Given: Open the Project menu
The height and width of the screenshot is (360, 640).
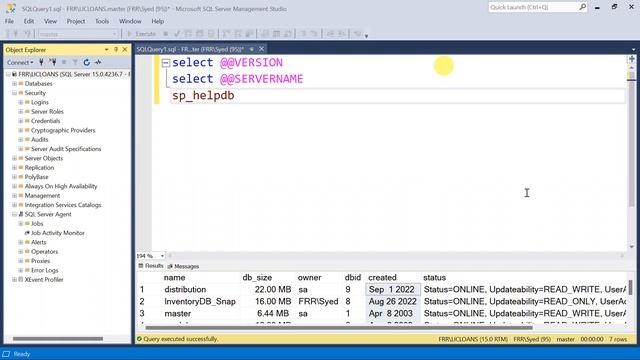Looking at the screenshot, I should point(76,21).
